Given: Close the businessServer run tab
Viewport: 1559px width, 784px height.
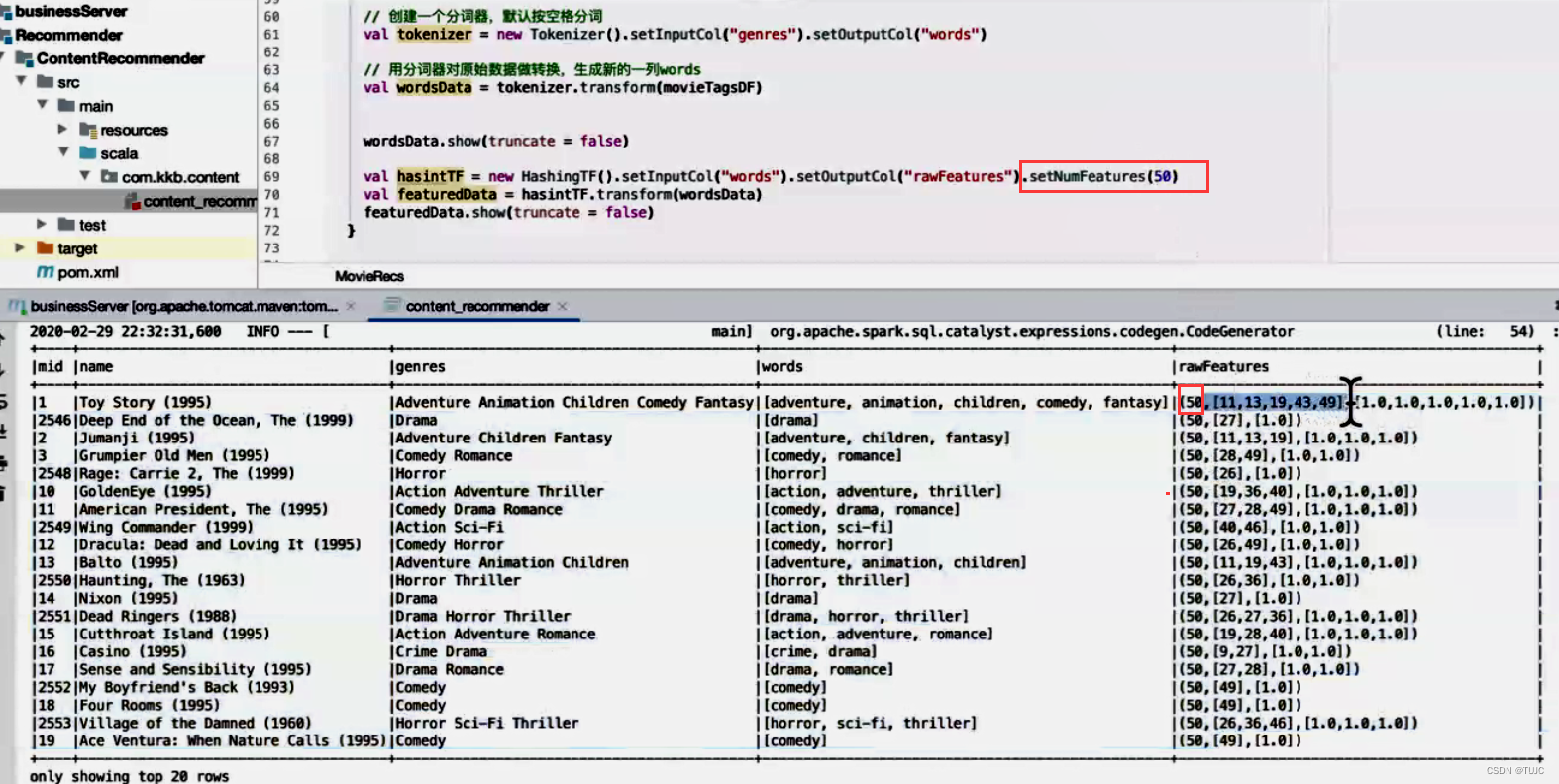Looking at the screenshot, I should tap(351, 306).
